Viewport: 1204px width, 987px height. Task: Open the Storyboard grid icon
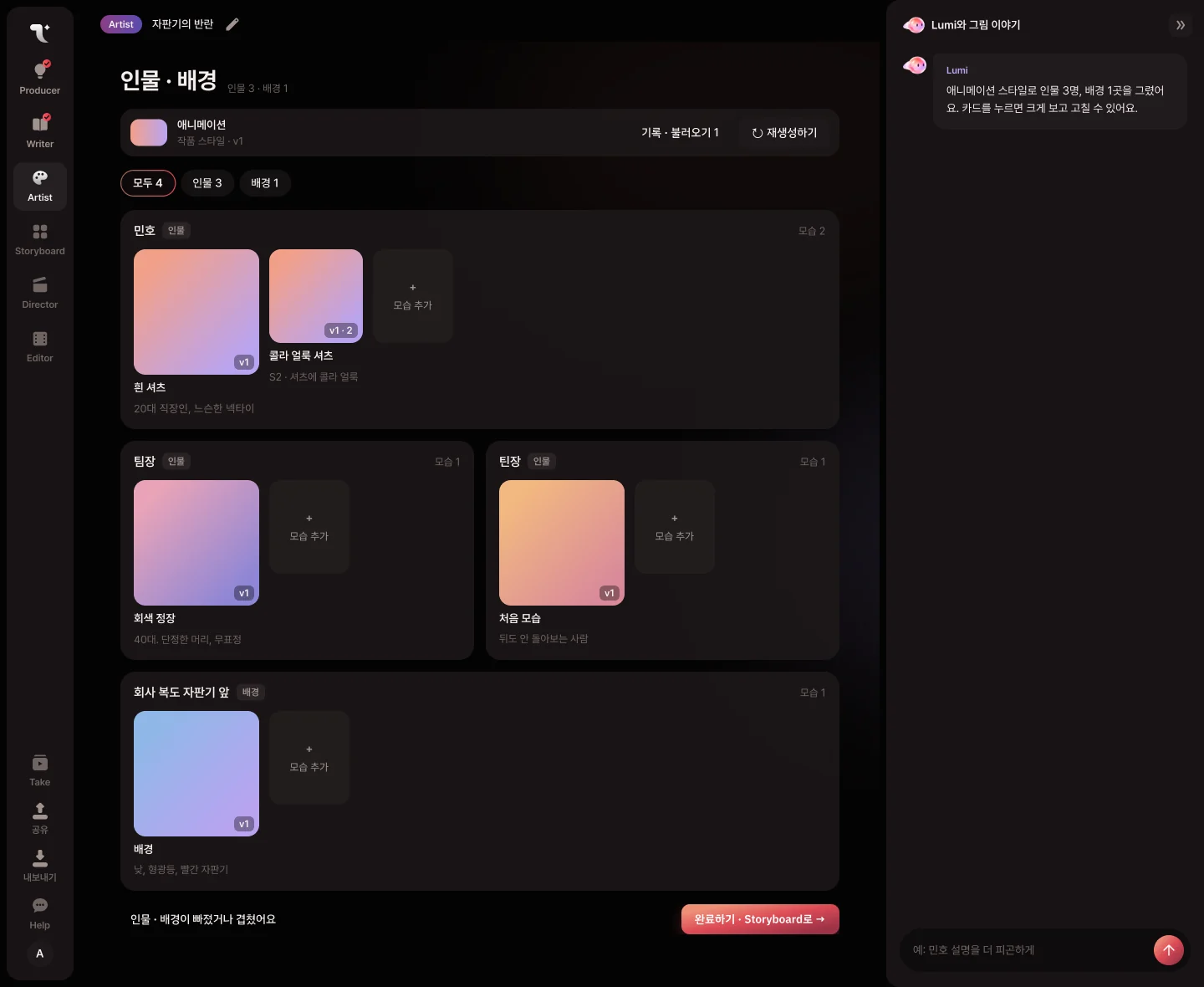point(40,232)
